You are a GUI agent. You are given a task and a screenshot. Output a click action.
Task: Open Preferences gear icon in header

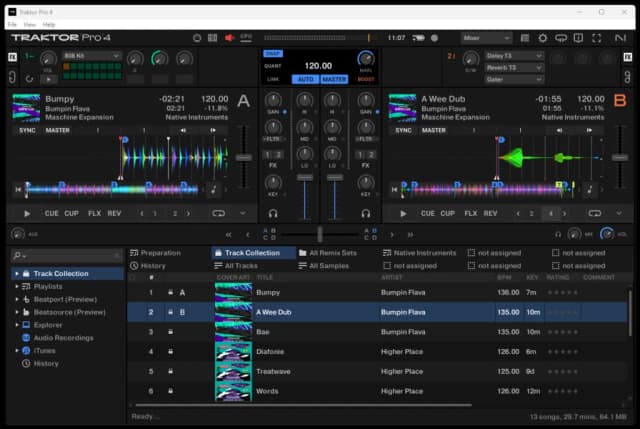tap(543, 38)
